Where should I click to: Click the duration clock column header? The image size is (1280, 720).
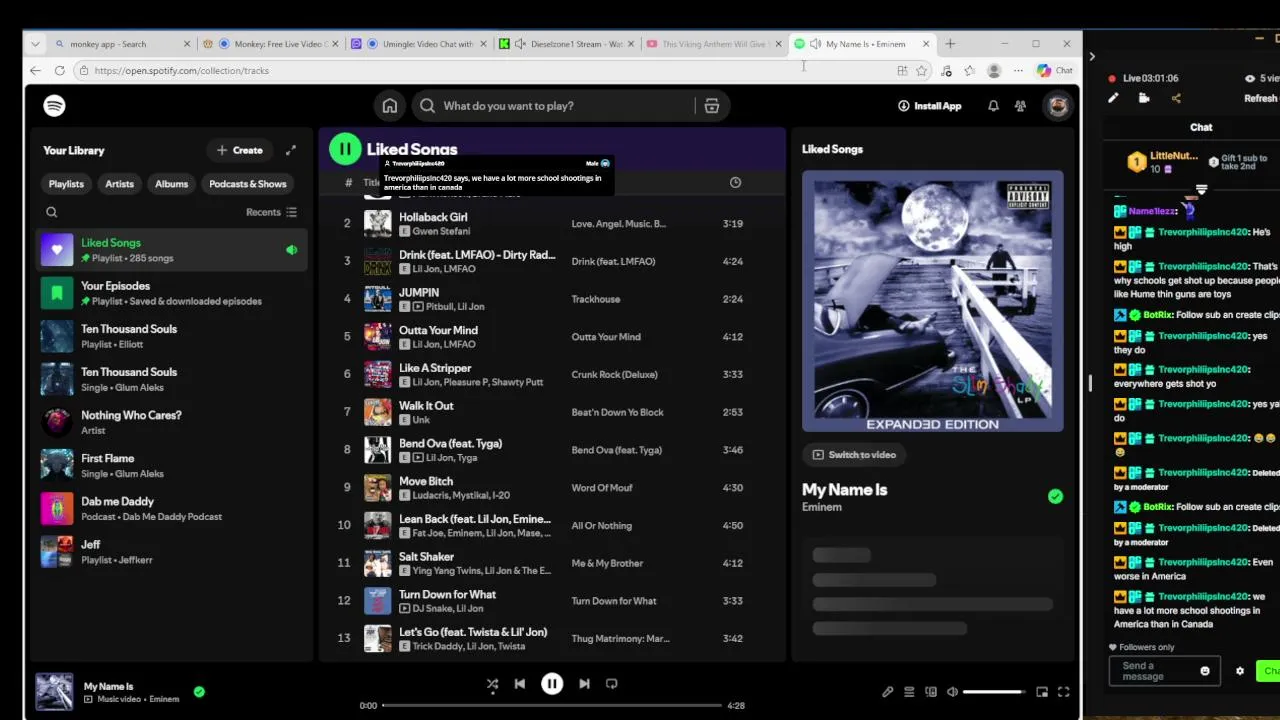coord(735,182)
